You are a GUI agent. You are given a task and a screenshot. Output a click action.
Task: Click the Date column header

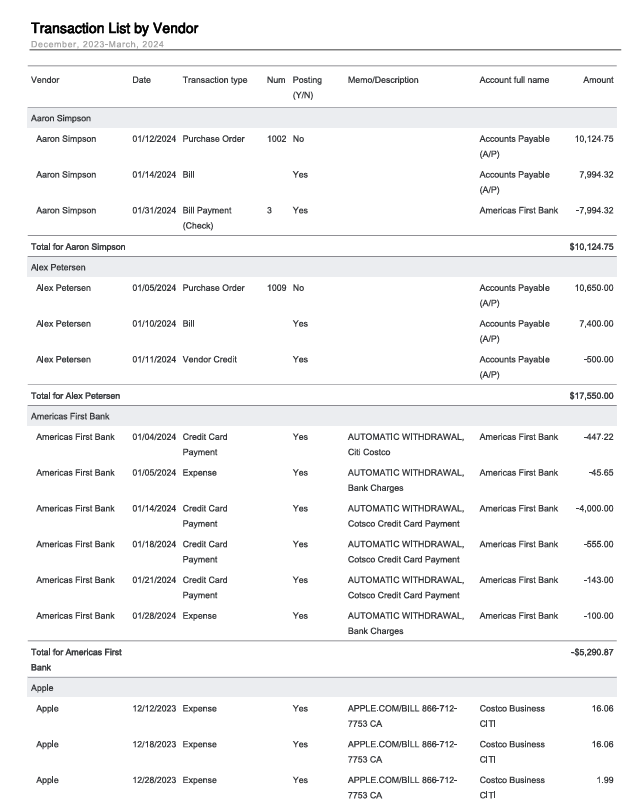click(x=142, y=80)
